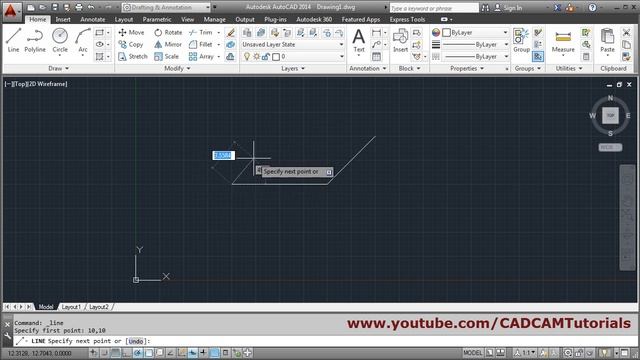The height and width of the screenshot is (360, 640).
Task: Click the ViewCube TOP face
Action: pyautogui.click(x=610, y=116)
